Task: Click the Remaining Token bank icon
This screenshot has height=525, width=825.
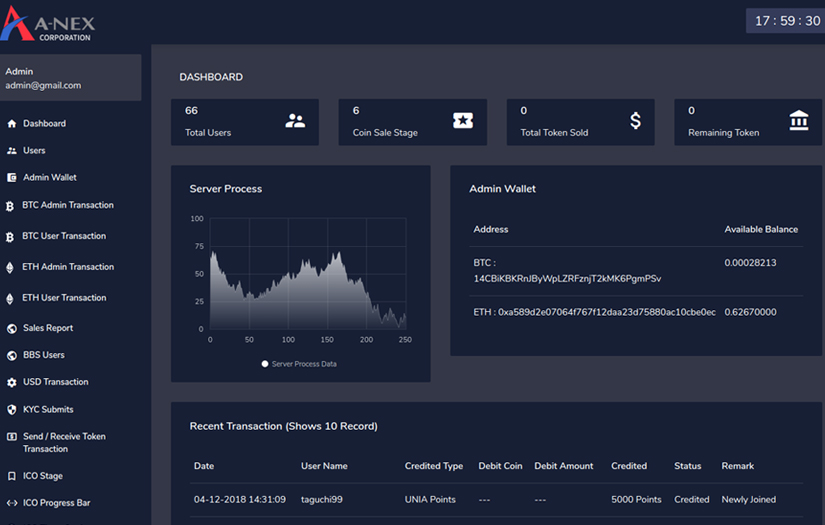Action: point(799,120)
